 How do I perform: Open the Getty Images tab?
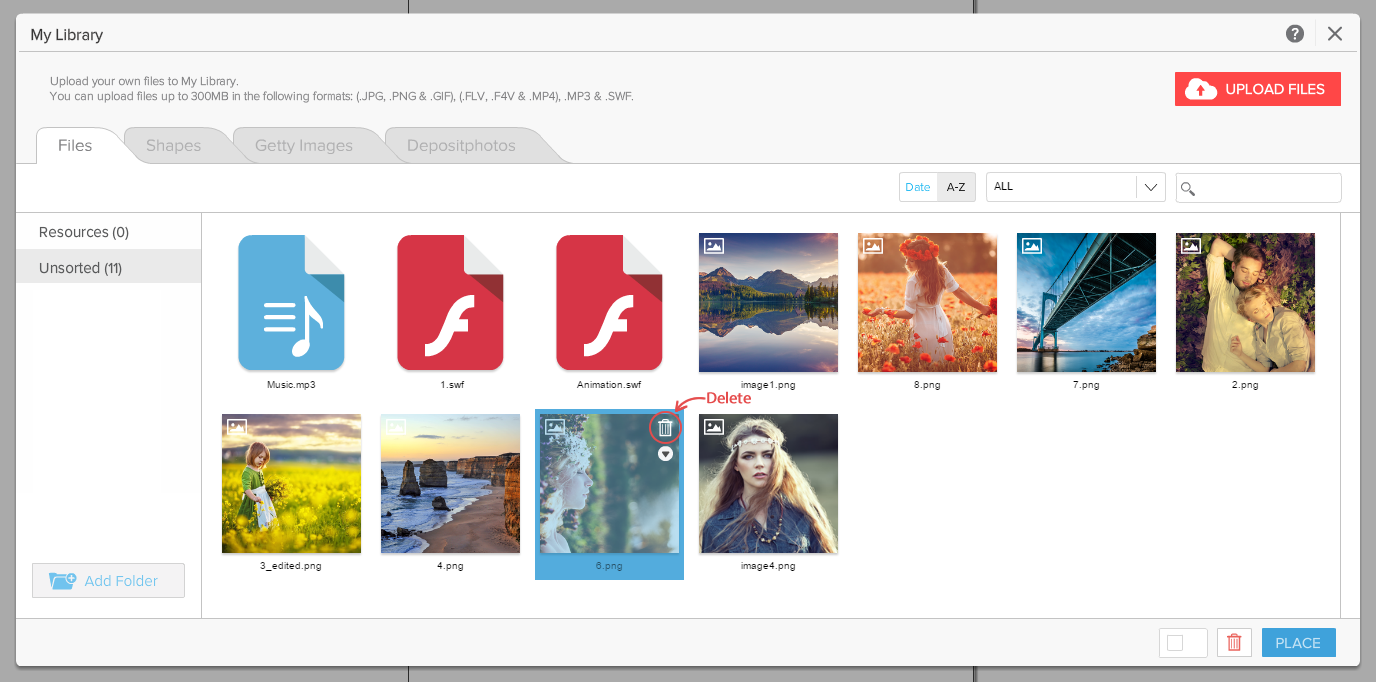[x=304, y=146]
